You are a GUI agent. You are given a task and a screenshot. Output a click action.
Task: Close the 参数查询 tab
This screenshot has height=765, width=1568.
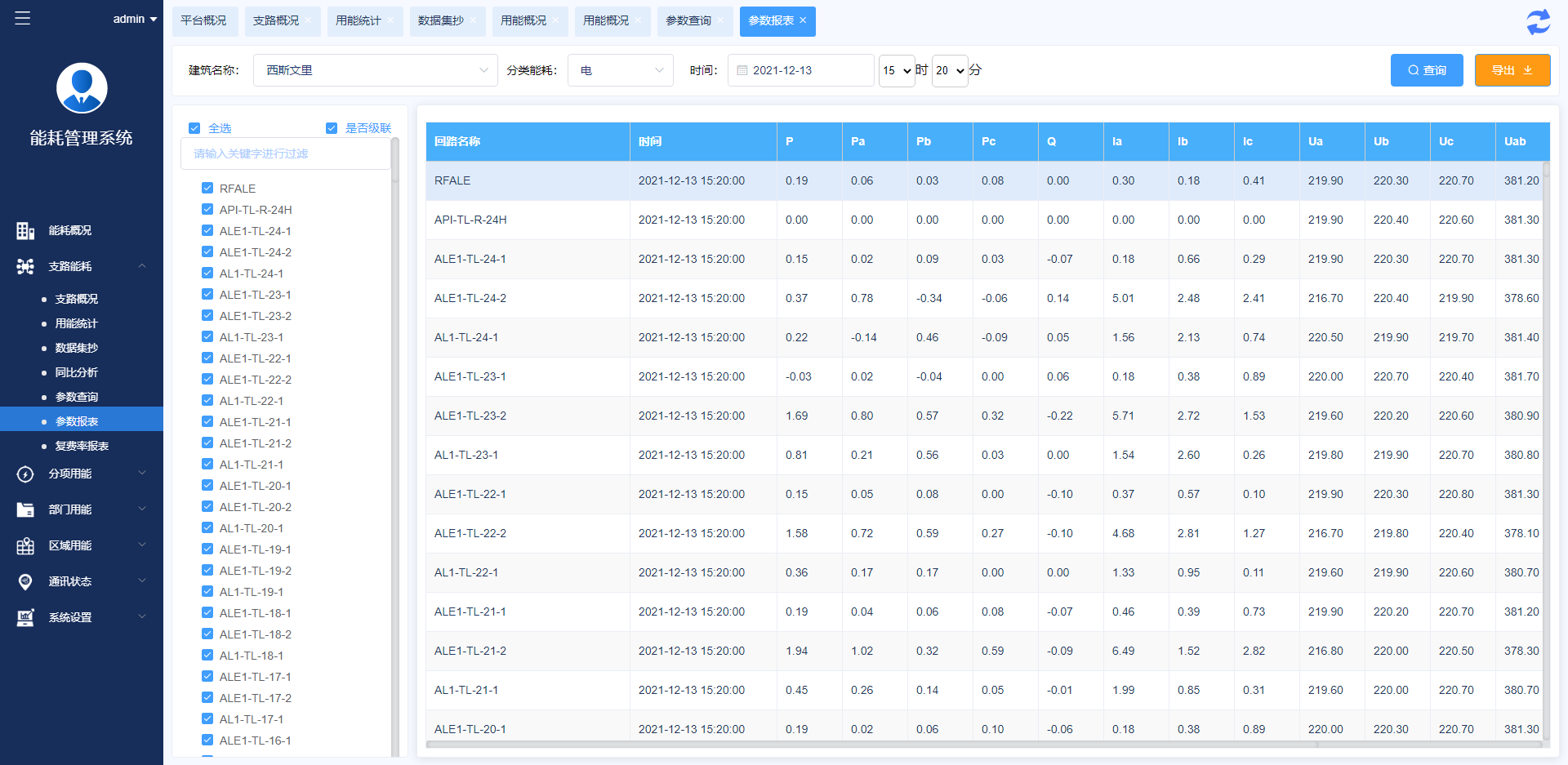[720, 20]
